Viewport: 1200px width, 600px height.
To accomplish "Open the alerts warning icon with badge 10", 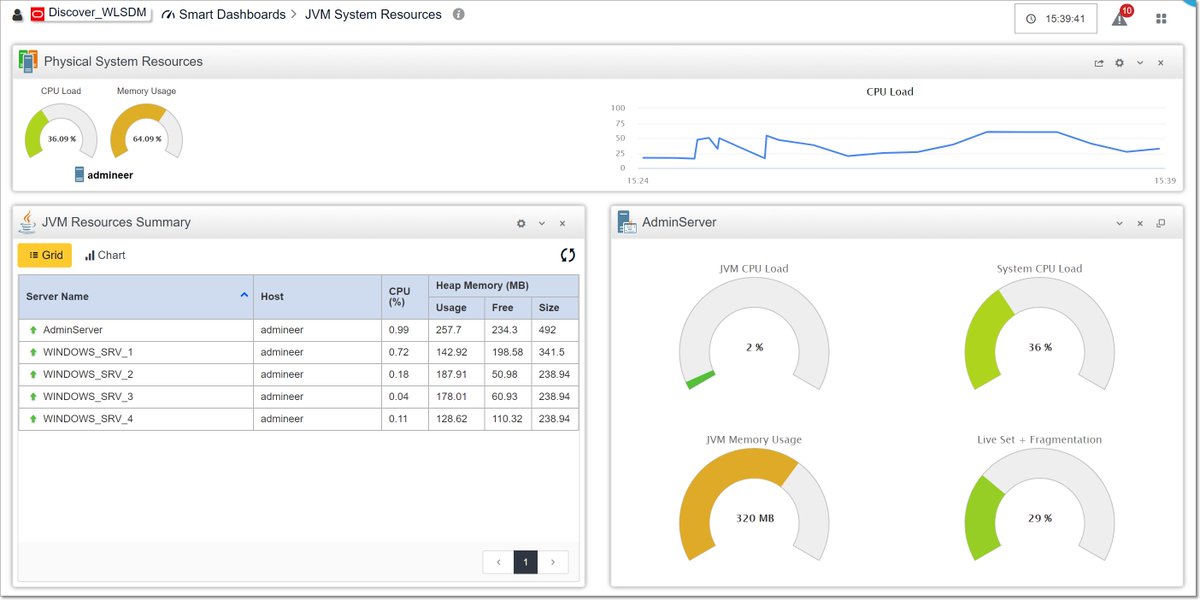I will click(1121, 17).
